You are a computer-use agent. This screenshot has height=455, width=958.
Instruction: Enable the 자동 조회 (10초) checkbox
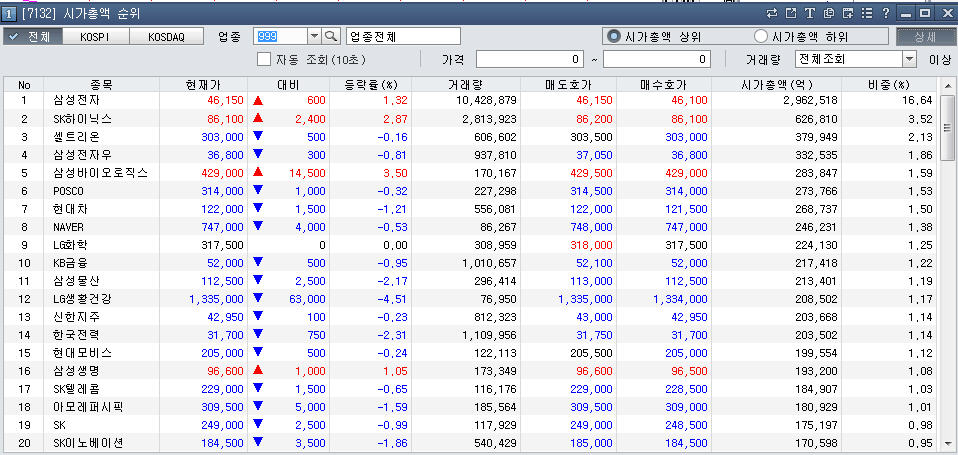coord(264,59)
